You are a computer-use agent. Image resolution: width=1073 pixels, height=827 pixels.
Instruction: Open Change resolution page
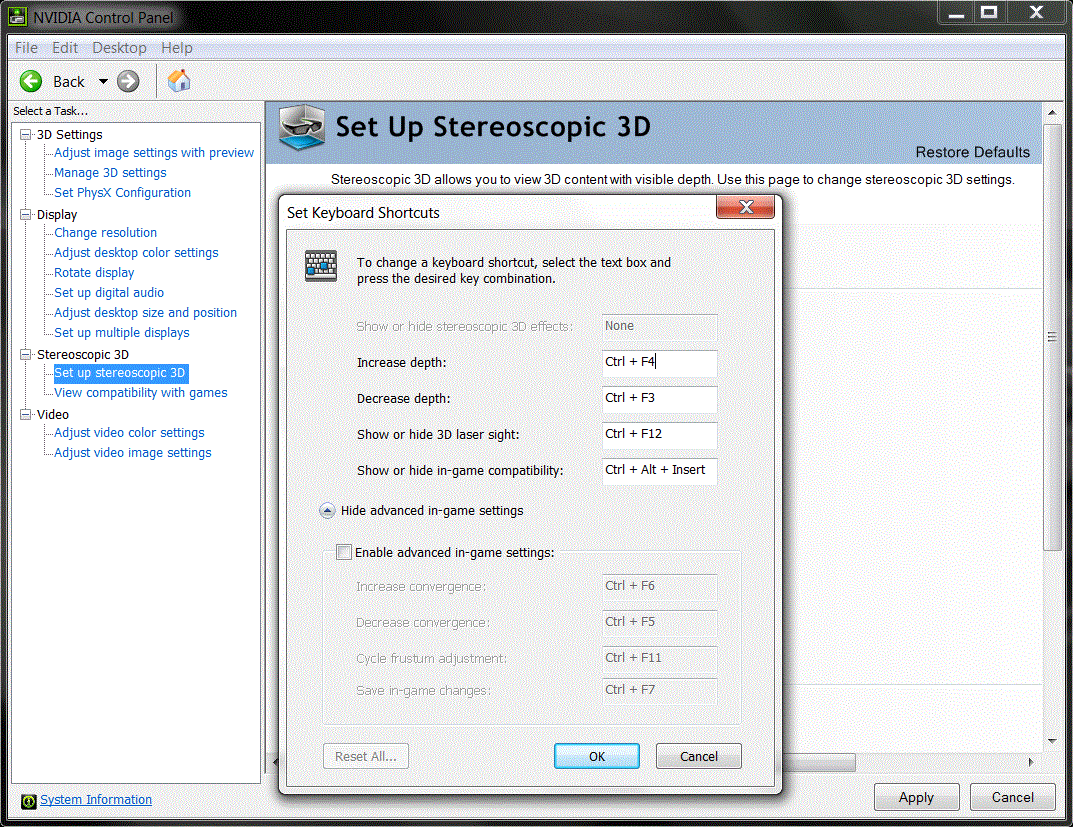coord(105,233)
